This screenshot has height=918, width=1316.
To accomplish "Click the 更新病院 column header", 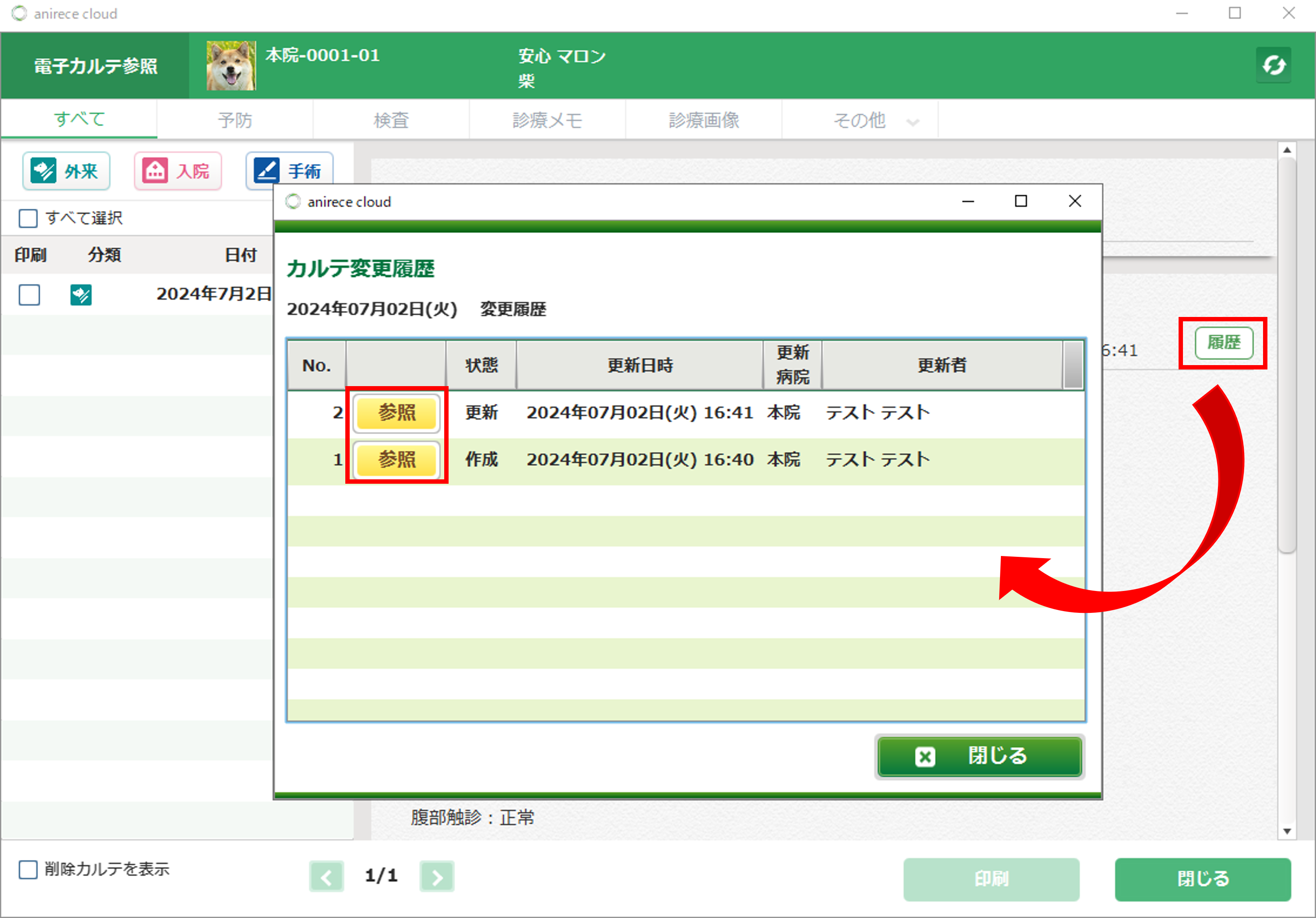I will click(x=793, y=365).
